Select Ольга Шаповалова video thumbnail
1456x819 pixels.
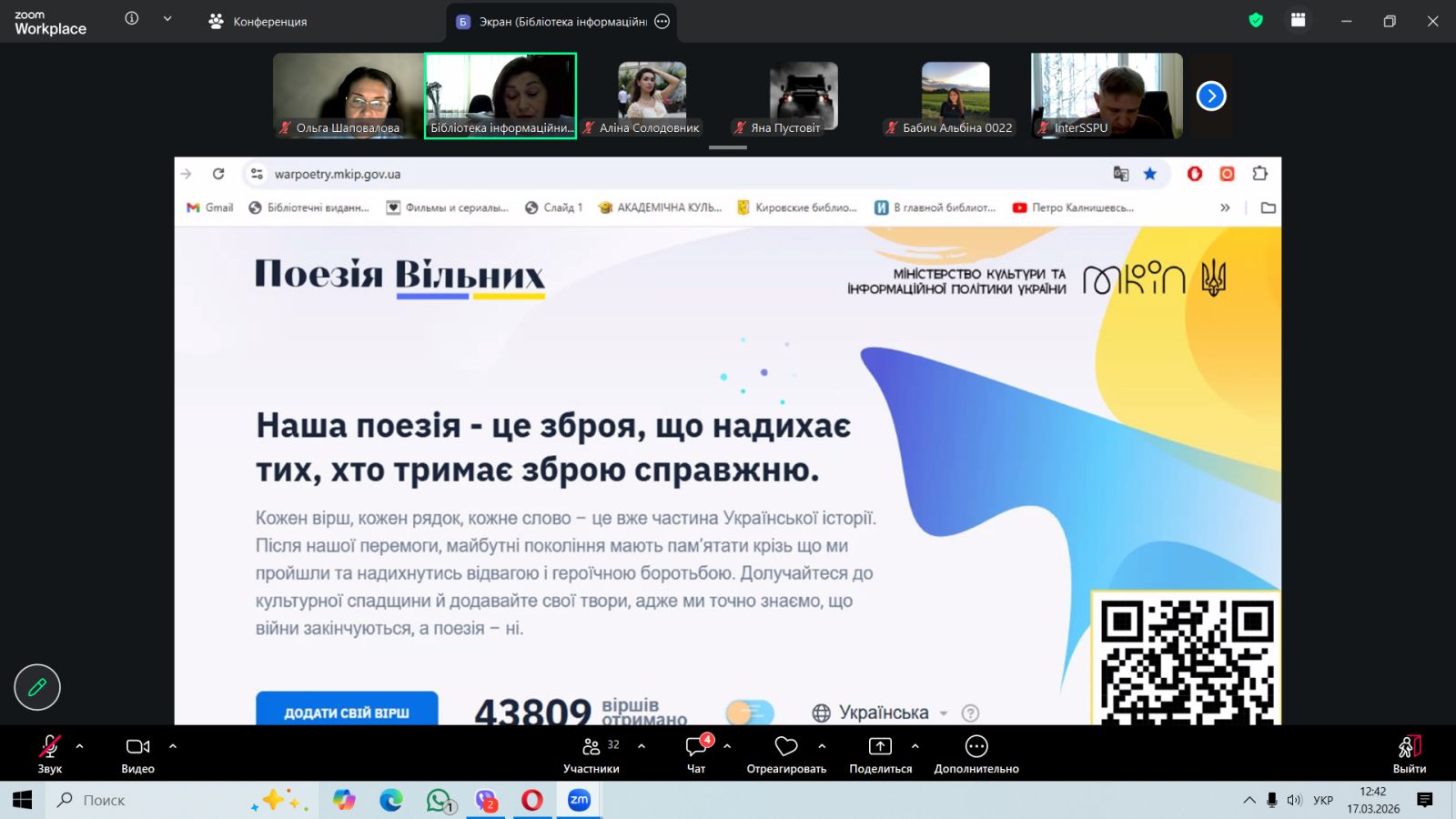(x=348, y=96)
